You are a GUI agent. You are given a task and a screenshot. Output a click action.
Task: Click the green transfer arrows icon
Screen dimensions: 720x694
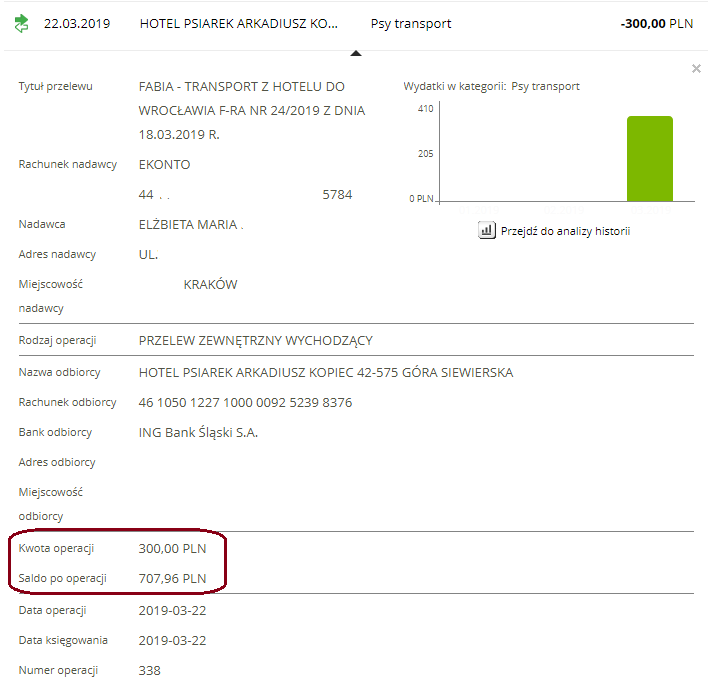click(22, 22)
